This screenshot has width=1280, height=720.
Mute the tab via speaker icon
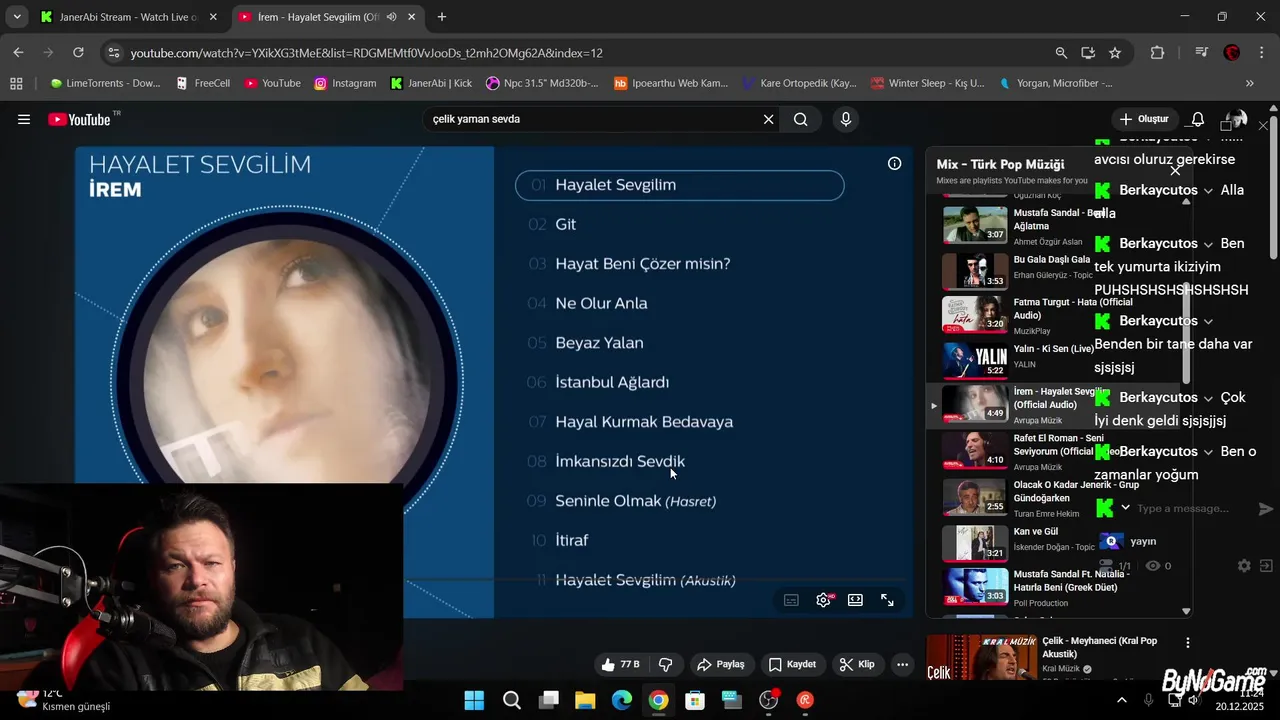pos(391,17)
